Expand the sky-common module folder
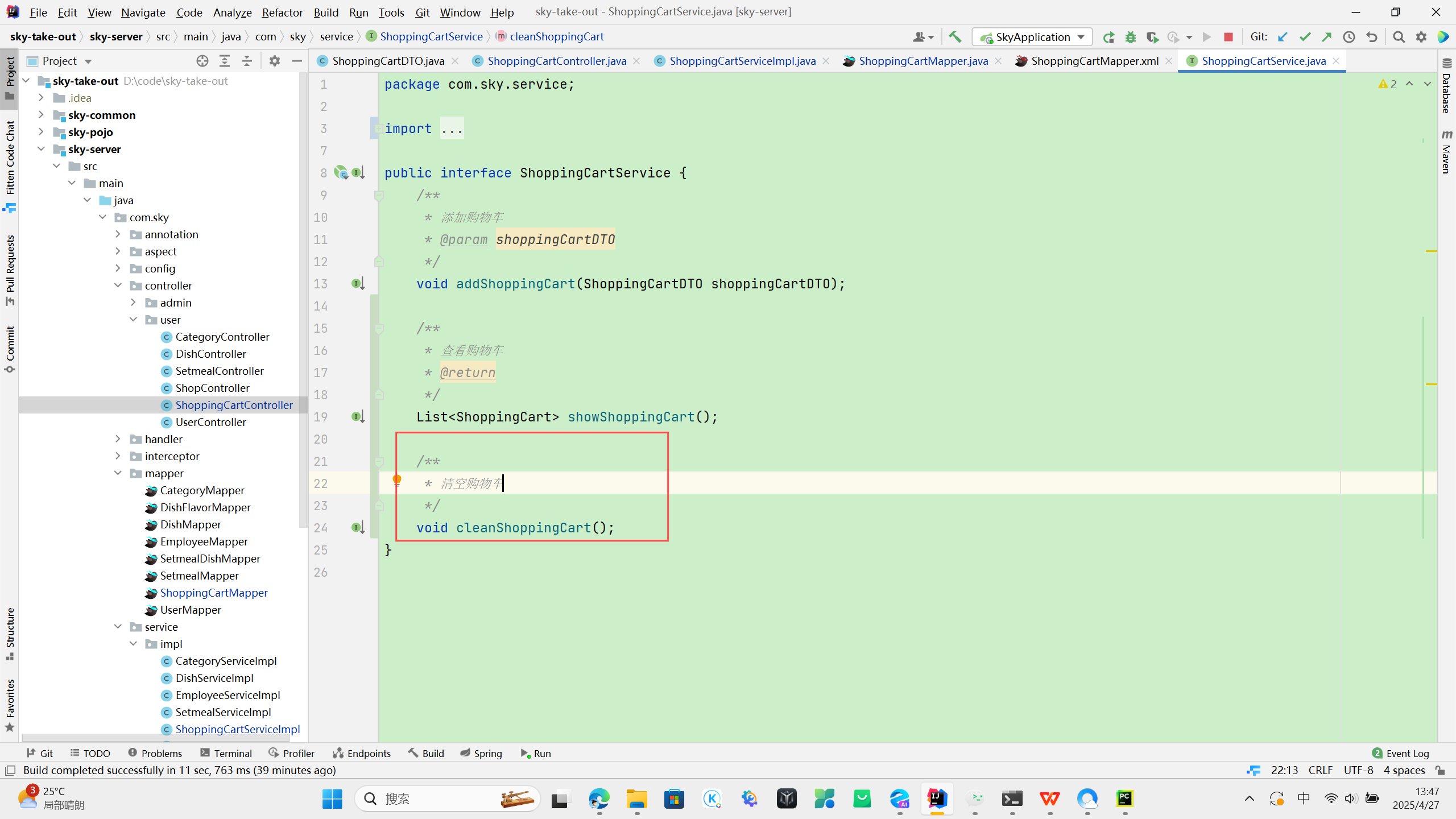The image size is (1456, 819). (41, 115)
